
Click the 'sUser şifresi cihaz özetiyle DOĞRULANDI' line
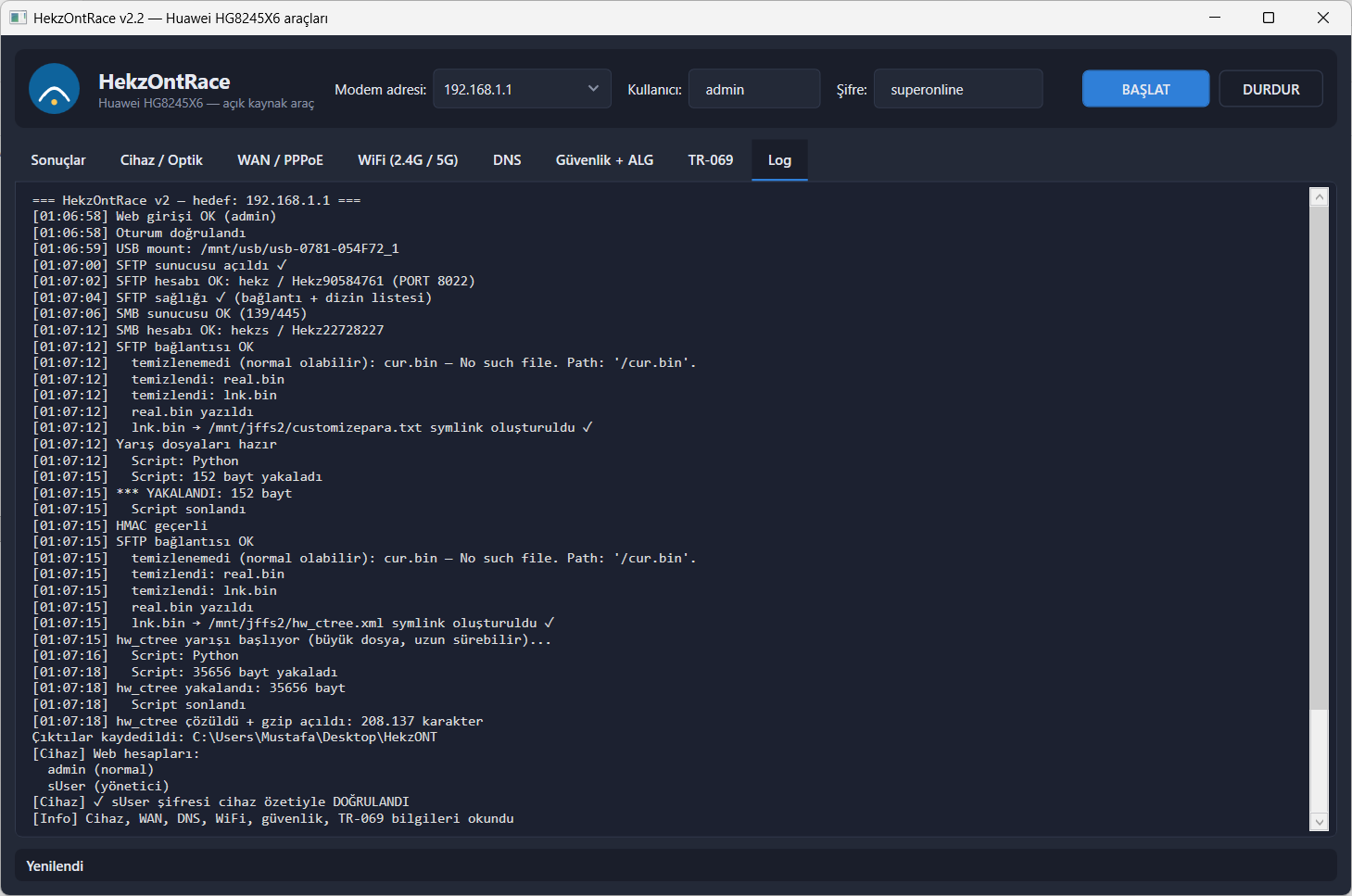tap(221, 801)
